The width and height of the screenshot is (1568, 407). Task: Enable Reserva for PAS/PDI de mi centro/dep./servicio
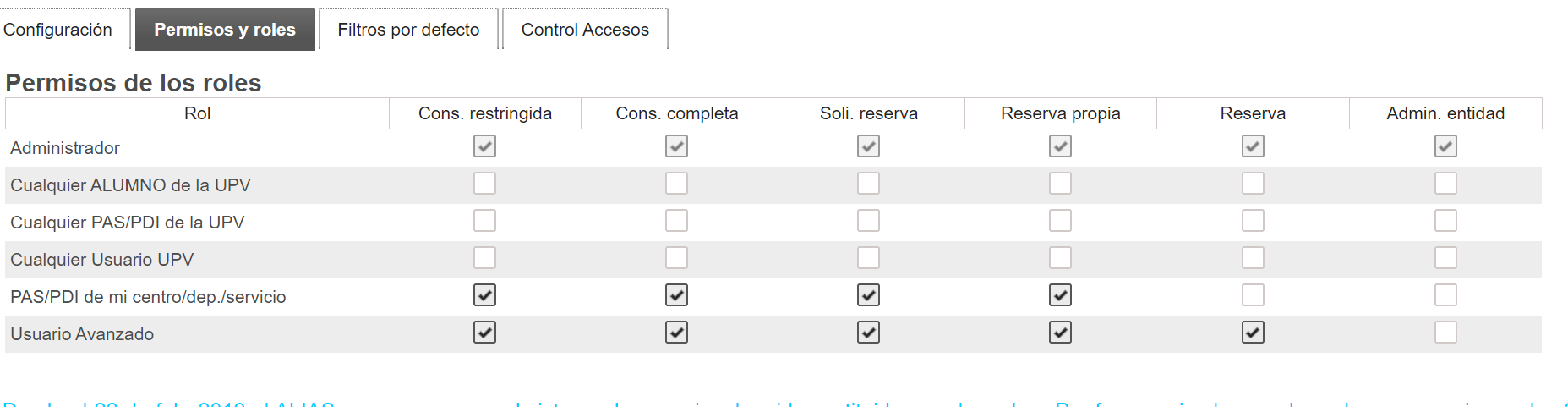pyautogui.click(x=1253, y=295)
